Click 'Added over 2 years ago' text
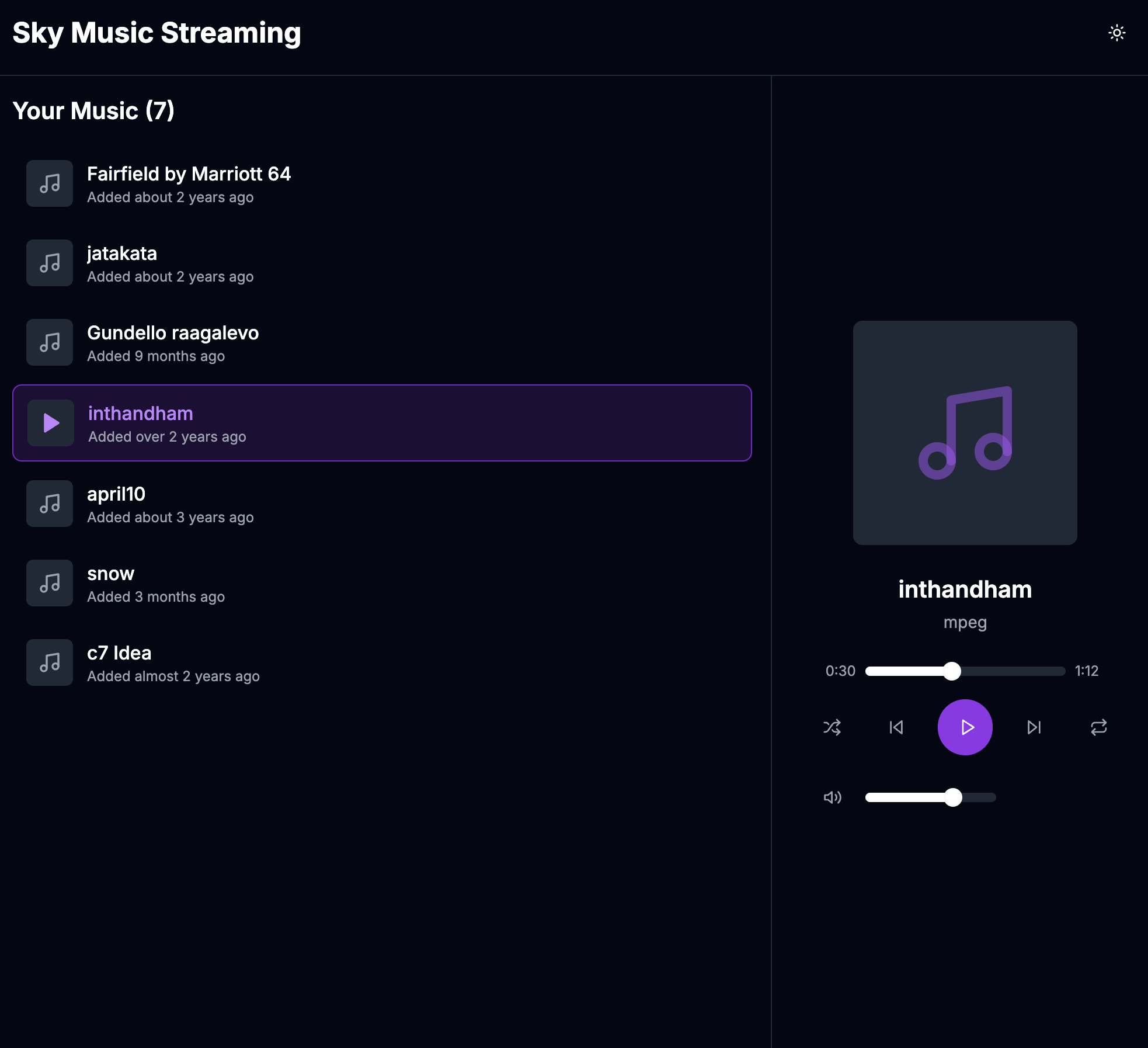 pyautogui.click(x=167, y=437)
